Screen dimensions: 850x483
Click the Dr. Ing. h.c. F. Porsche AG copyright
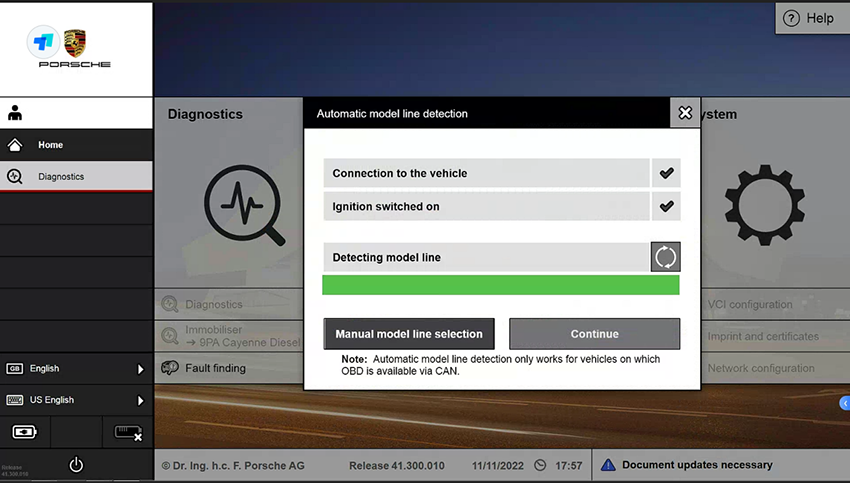tap(233, 466)
